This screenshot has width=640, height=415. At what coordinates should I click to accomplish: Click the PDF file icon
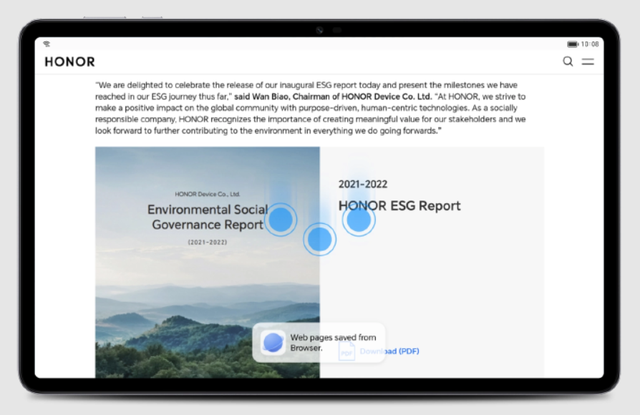pos(347,352)
